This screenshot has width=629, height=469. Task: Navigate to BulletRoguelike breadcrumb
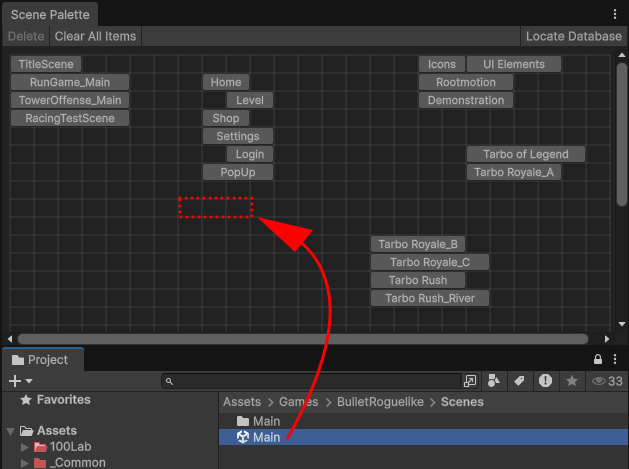380,402
